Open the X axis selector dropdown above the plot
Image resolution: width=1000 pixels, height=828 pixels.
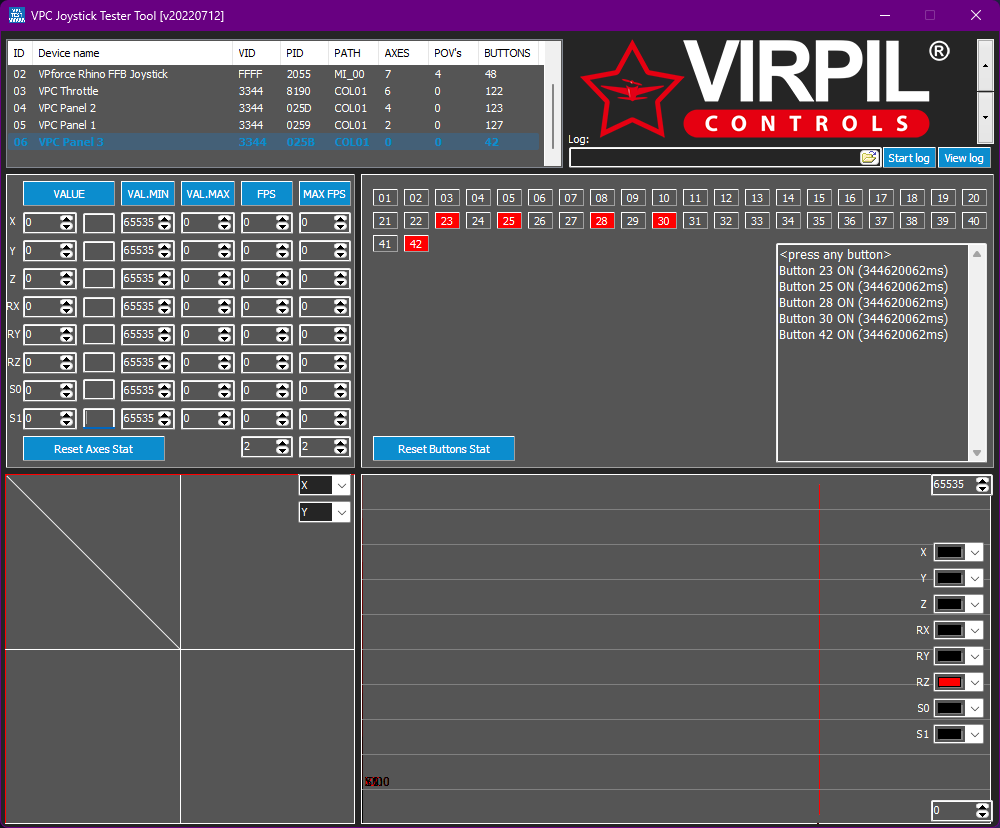click(x=342, y=485)
